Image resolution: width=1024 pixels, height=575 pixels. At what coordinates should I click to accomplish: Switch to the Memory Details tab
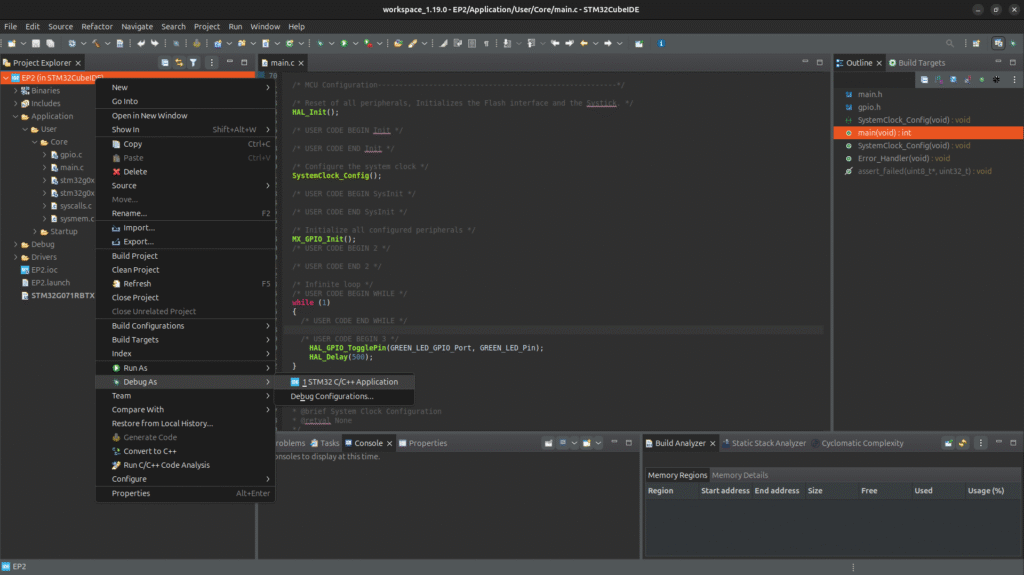[x=740, y=475]
